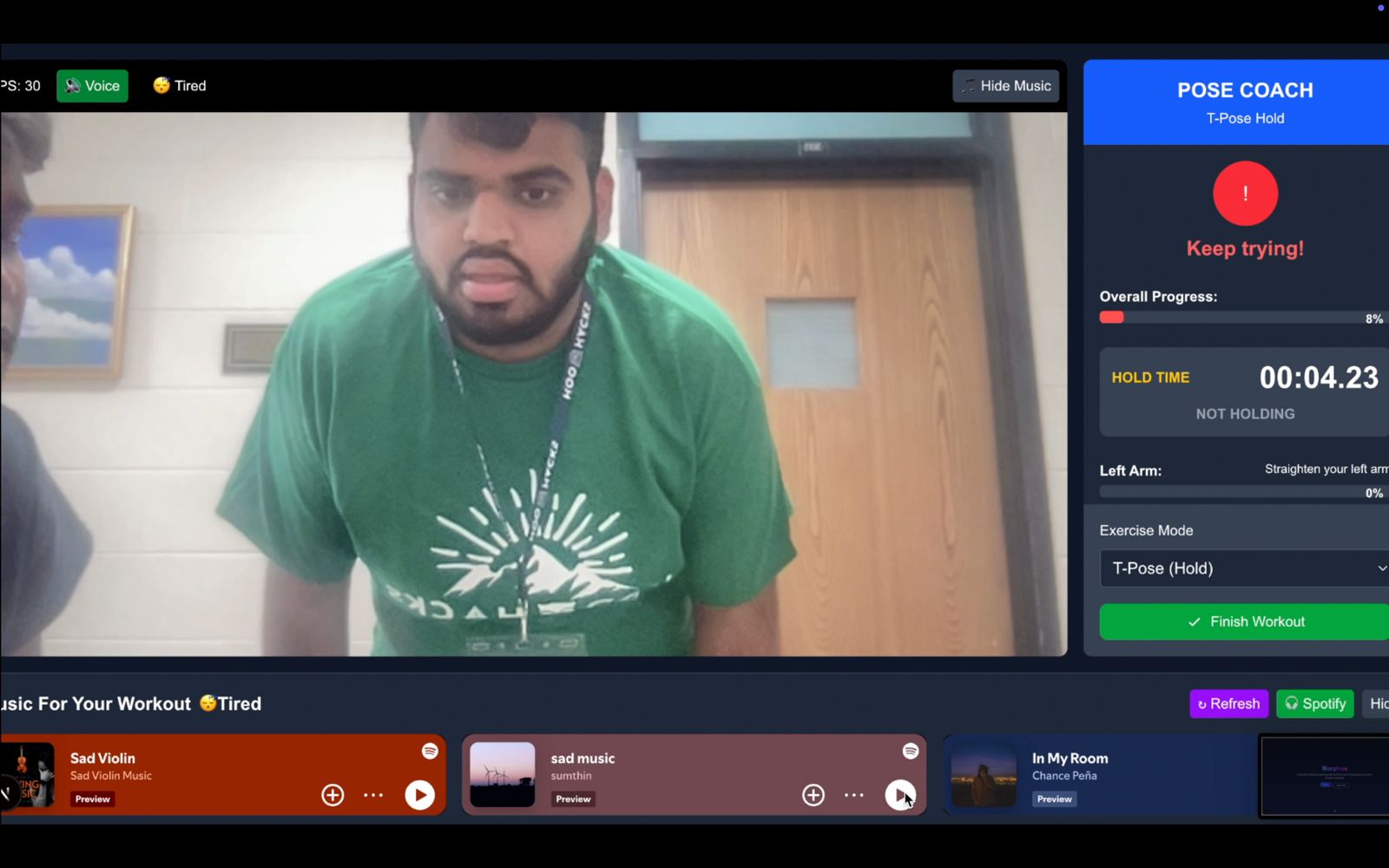The height and width of the screenshot is (868, 1389).
Task: Click the webcam video feed
Action: pyautogui.click(x=534, y=384)
